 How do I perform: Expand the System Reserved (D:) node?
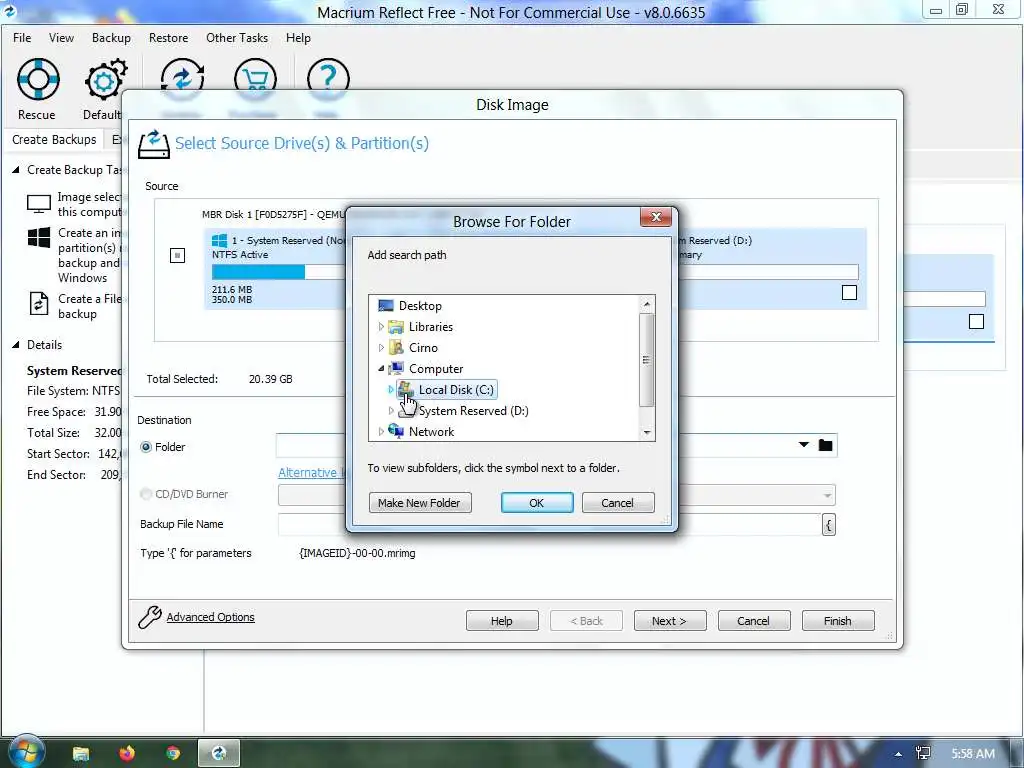(x=391, y=410)
